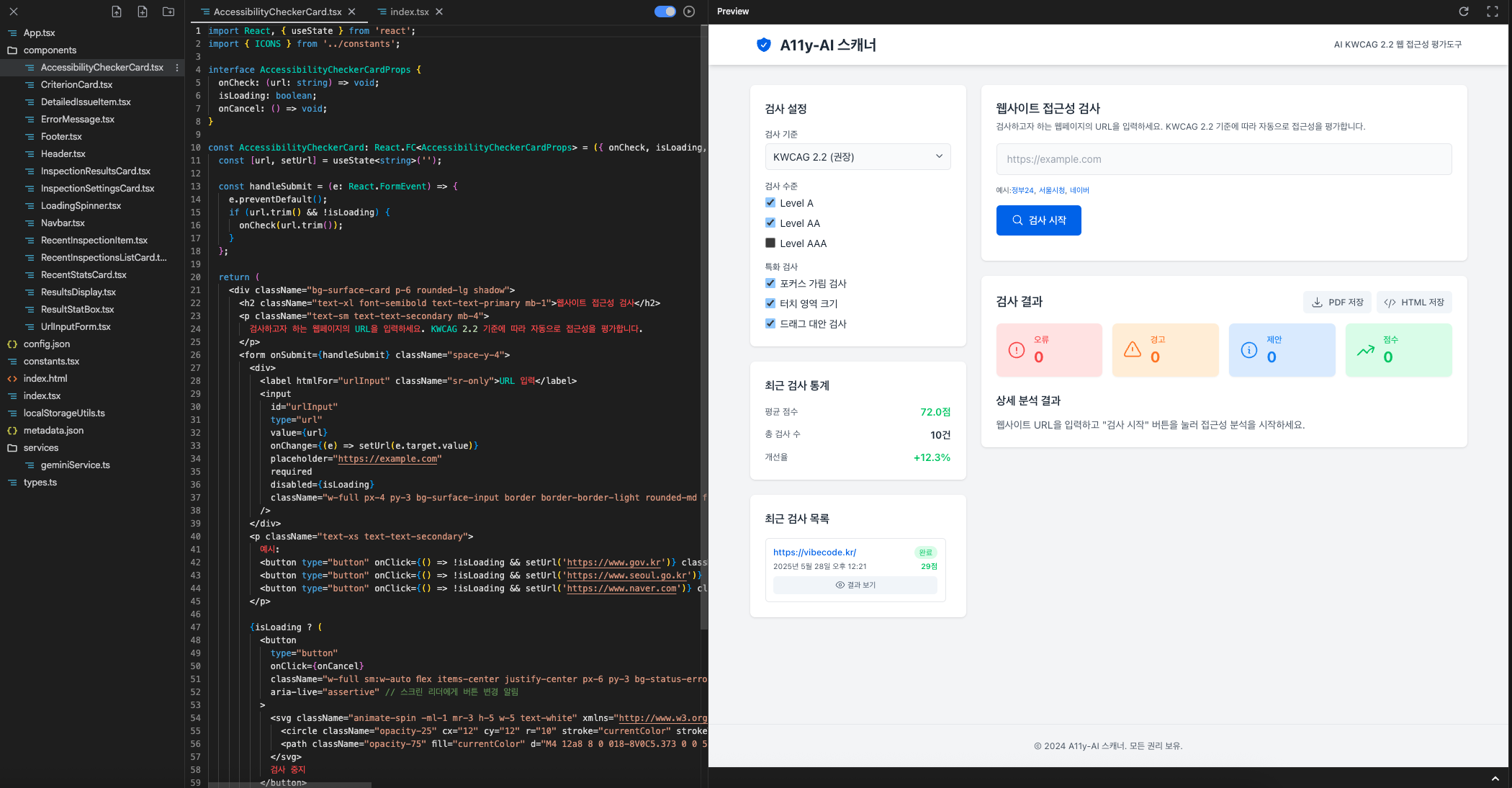1512x788 pixels.
Task: Open InspectionSettingsCard.tsx file
Action: coord(92,189)
